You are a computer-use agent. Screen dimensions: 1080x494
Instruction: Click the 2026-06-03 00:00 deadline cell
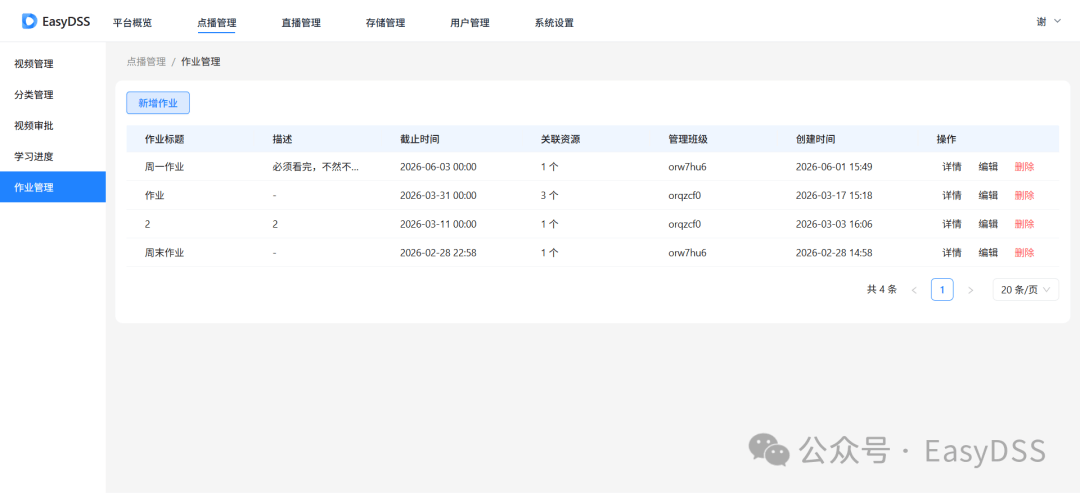pos(439,167)
